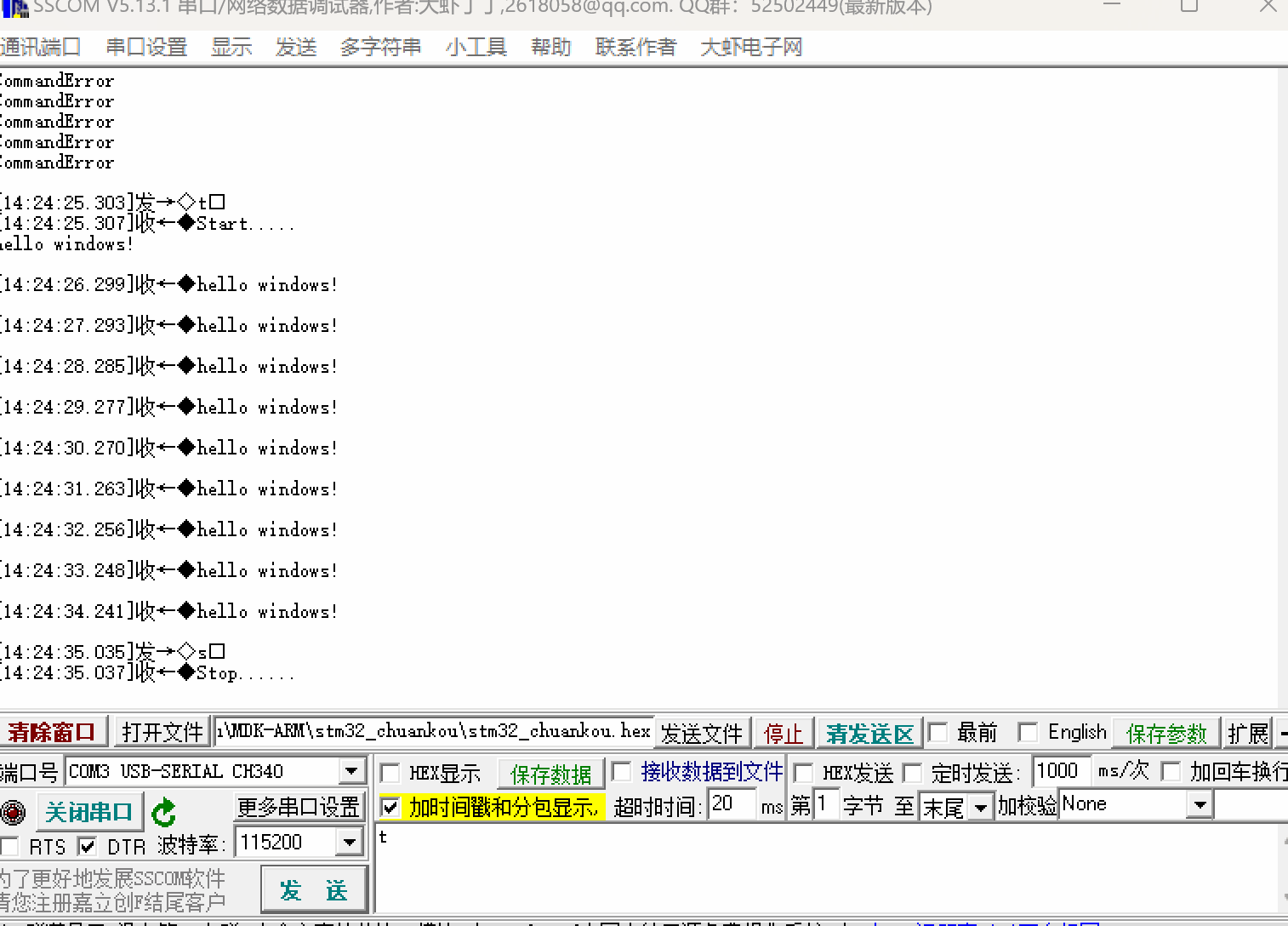This screenshot has width=1288, height=926.
Task: Click the 14:24:30.270 hello windows! line
Action: 169,449
